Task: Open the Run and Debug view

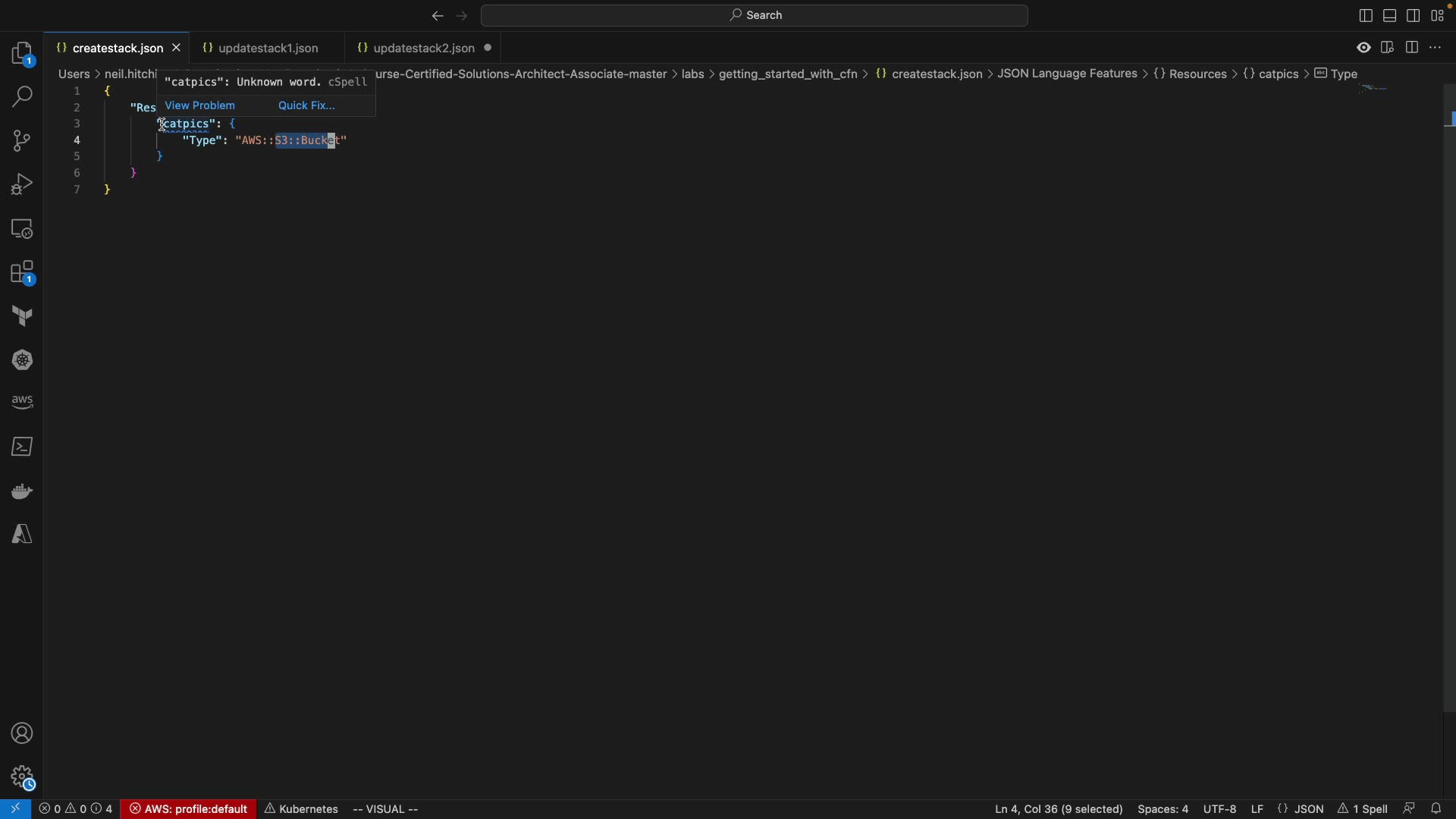Action: tap(22, 184)
